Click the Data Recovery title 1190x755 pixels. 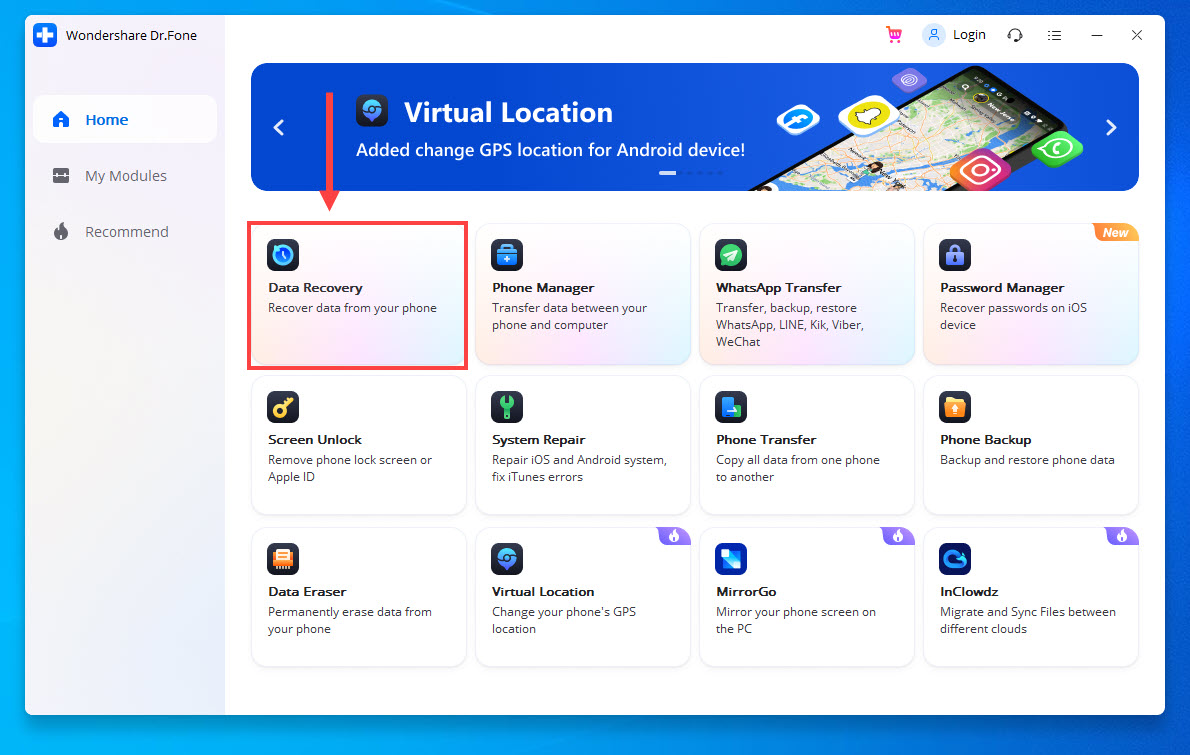pos(315,288)
